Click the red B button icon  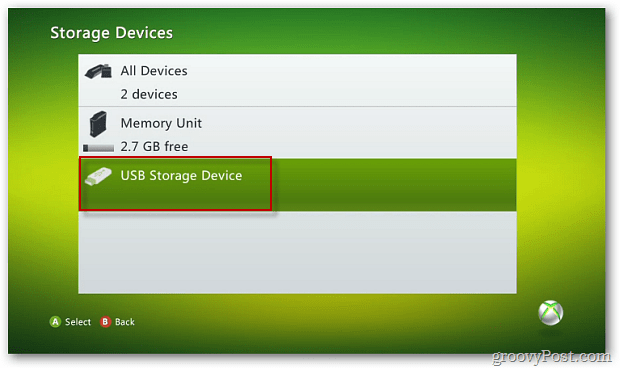pyautogui.click(x=105, y=322)
